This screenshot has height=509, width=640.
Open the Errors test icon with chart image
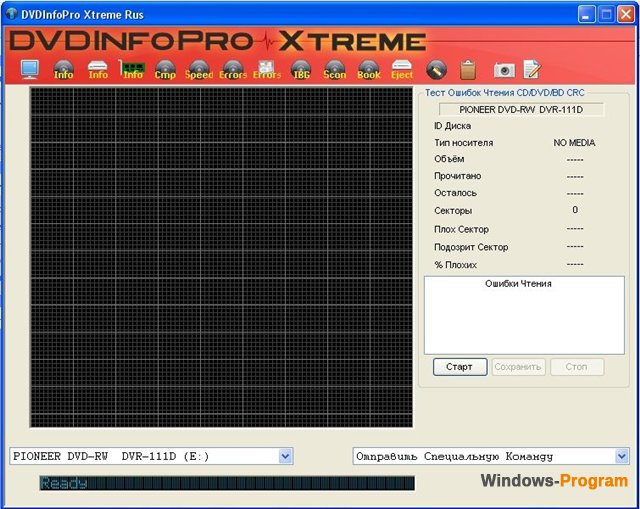pos(267,69)
